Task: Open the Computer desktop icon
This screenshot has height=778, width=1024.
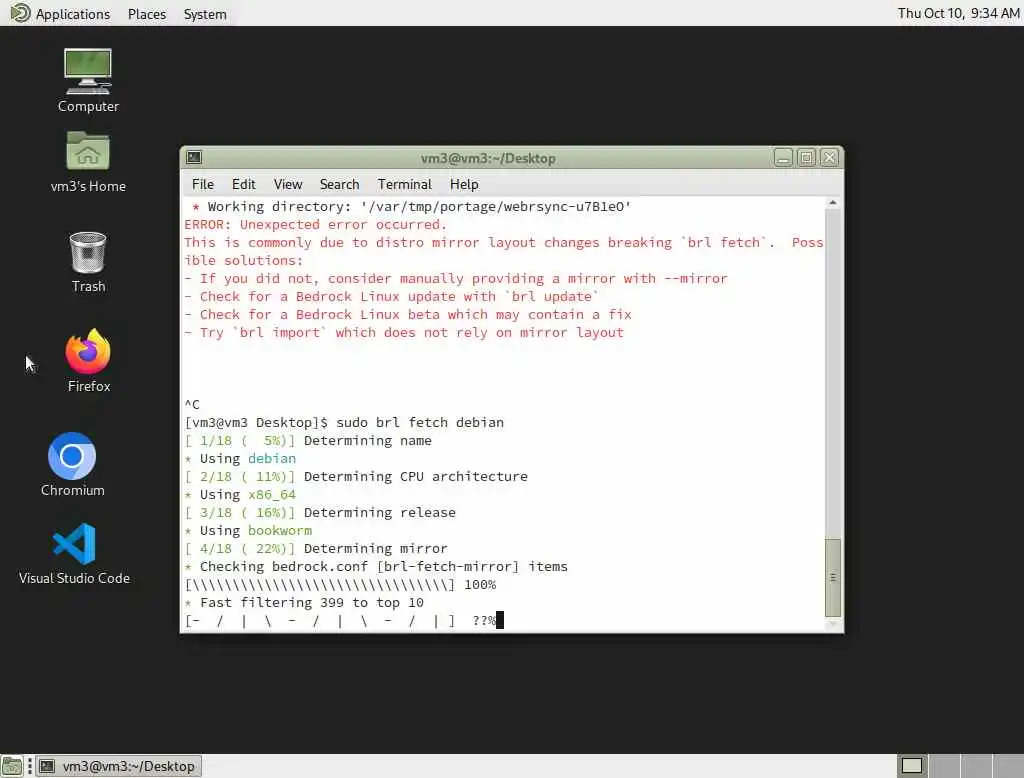Action: pos(88,80)
